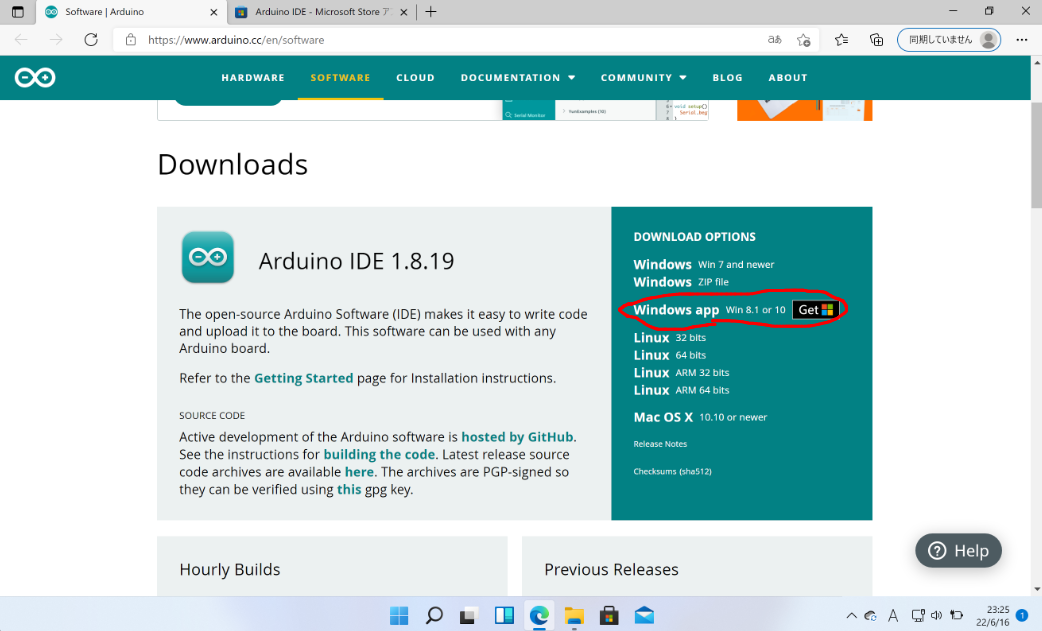Screen dimensions: 1042x631
Task: Open the Widgets taskbar icon
Action: point(504,616)
